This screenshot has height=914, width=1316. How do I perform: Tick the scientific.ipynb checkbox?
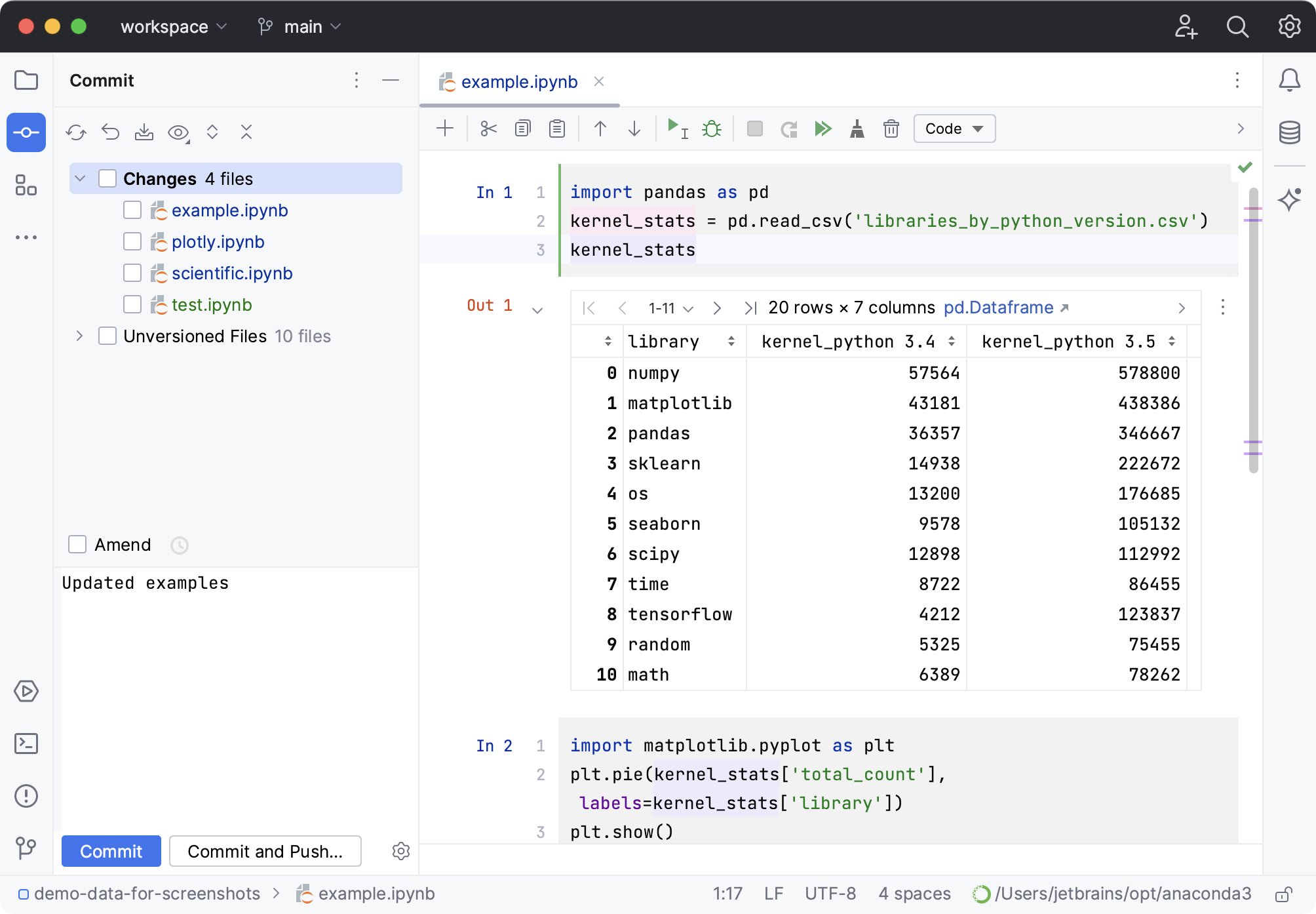click(x=132, y=273)
